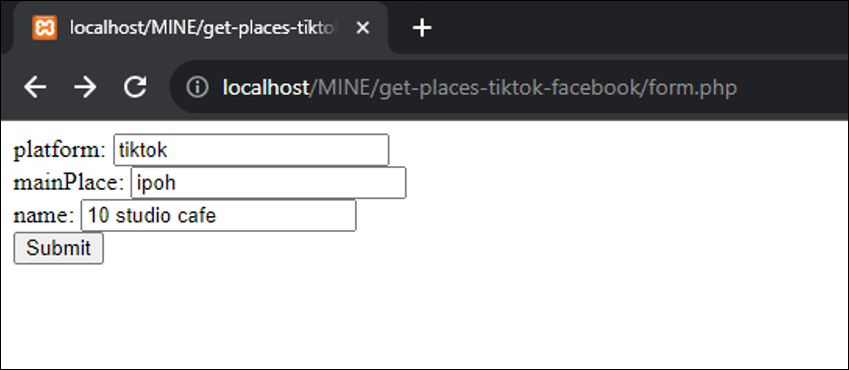849x370 pixels.
Task: View site information via the circled i icon
Action: tap(198, 87)
